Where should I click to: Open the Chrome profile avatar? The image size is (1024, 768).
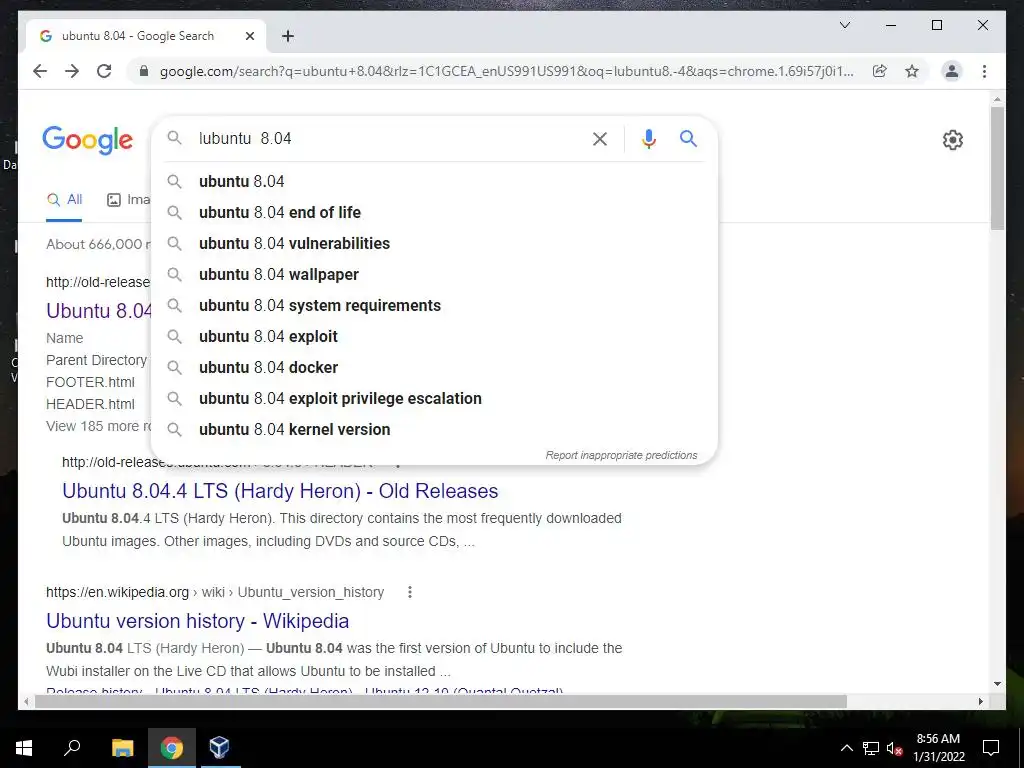point(952,71)
